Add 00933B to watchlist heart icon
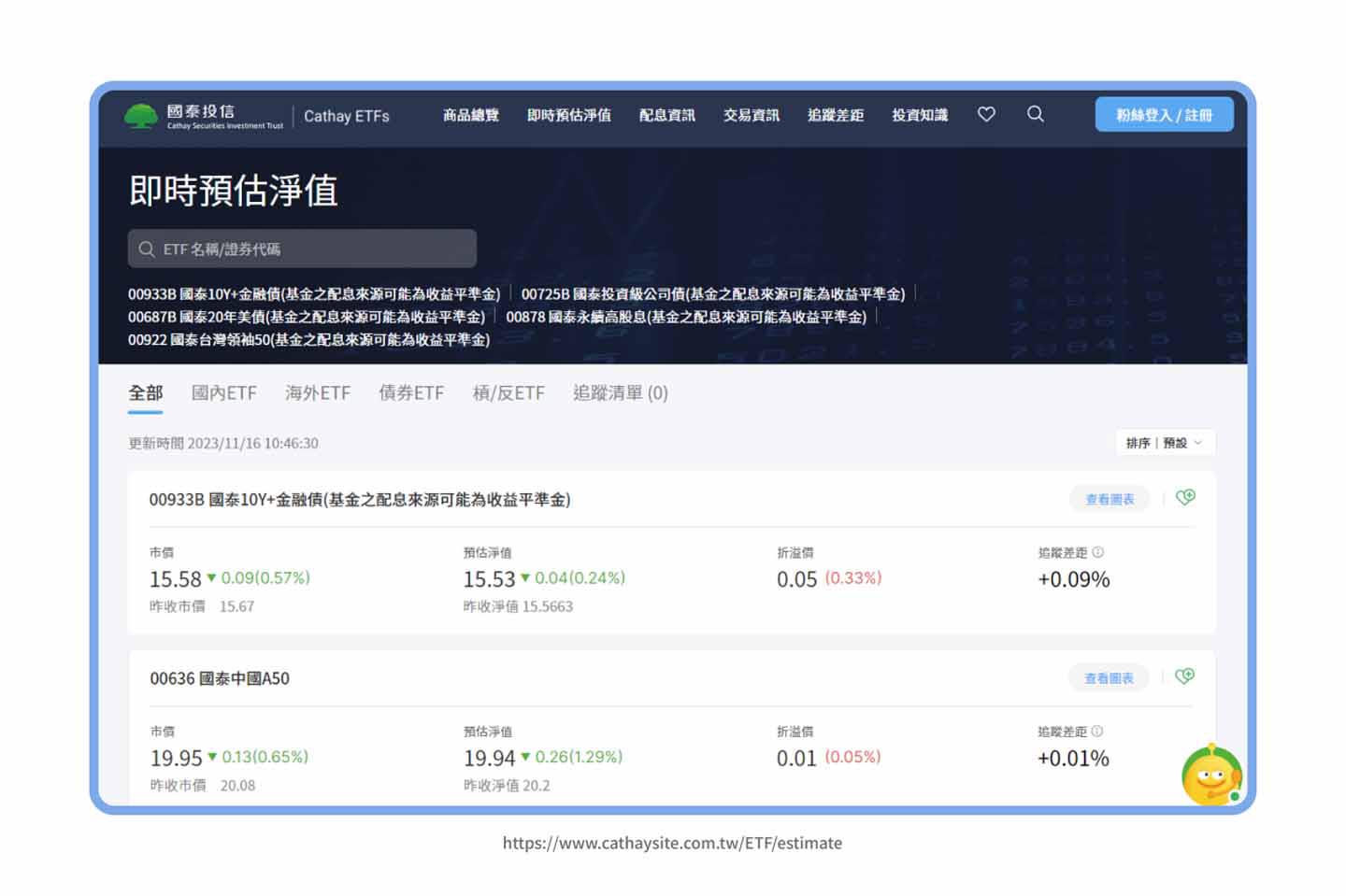 (x=1185, y=498)
